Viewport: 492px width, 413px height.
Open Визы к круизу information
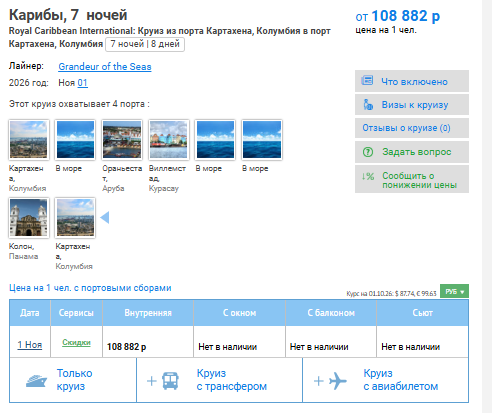(x=412, y=105)
